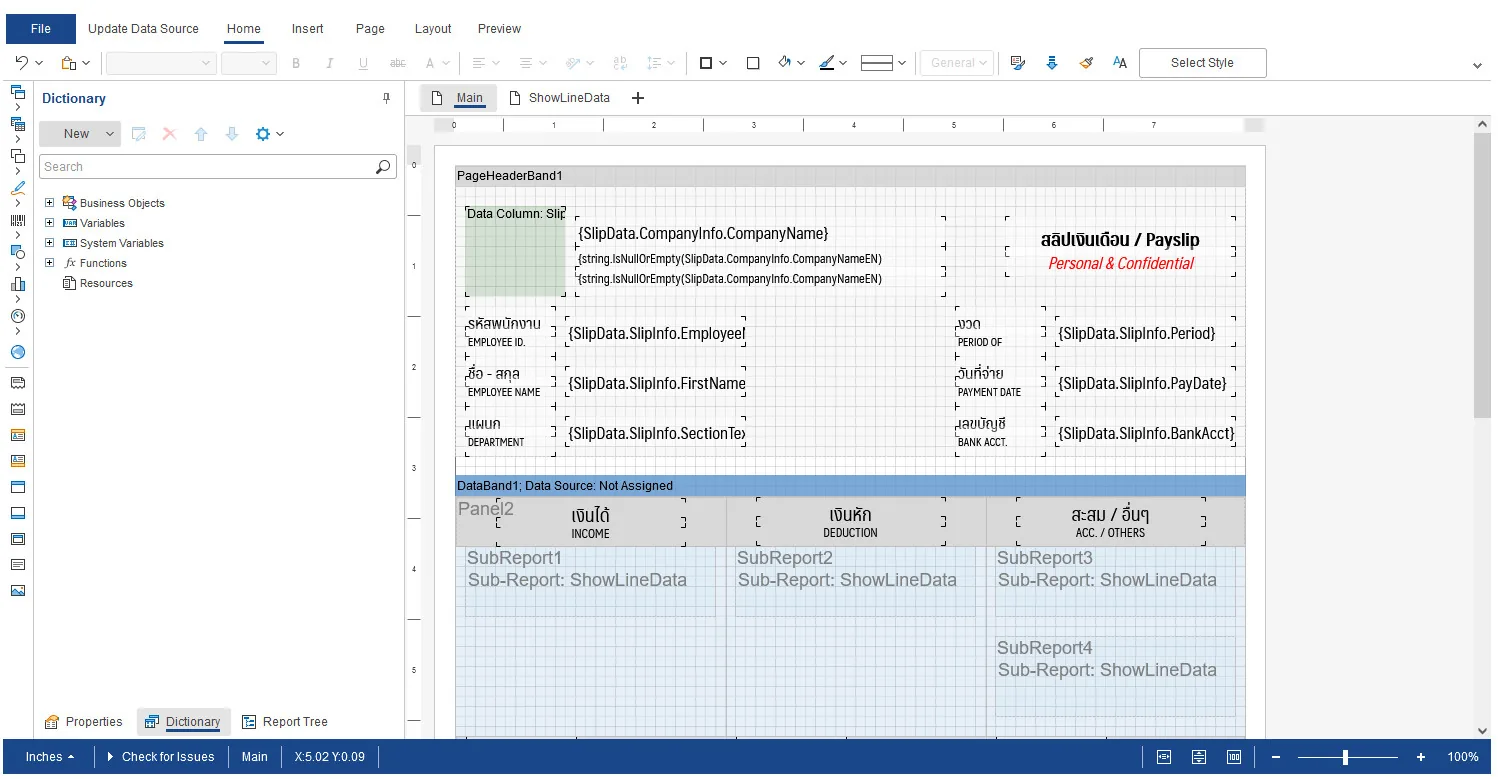Open the border style dropdown arrow
Viewport: 1498px width, 779px height.
coord(902,62)
